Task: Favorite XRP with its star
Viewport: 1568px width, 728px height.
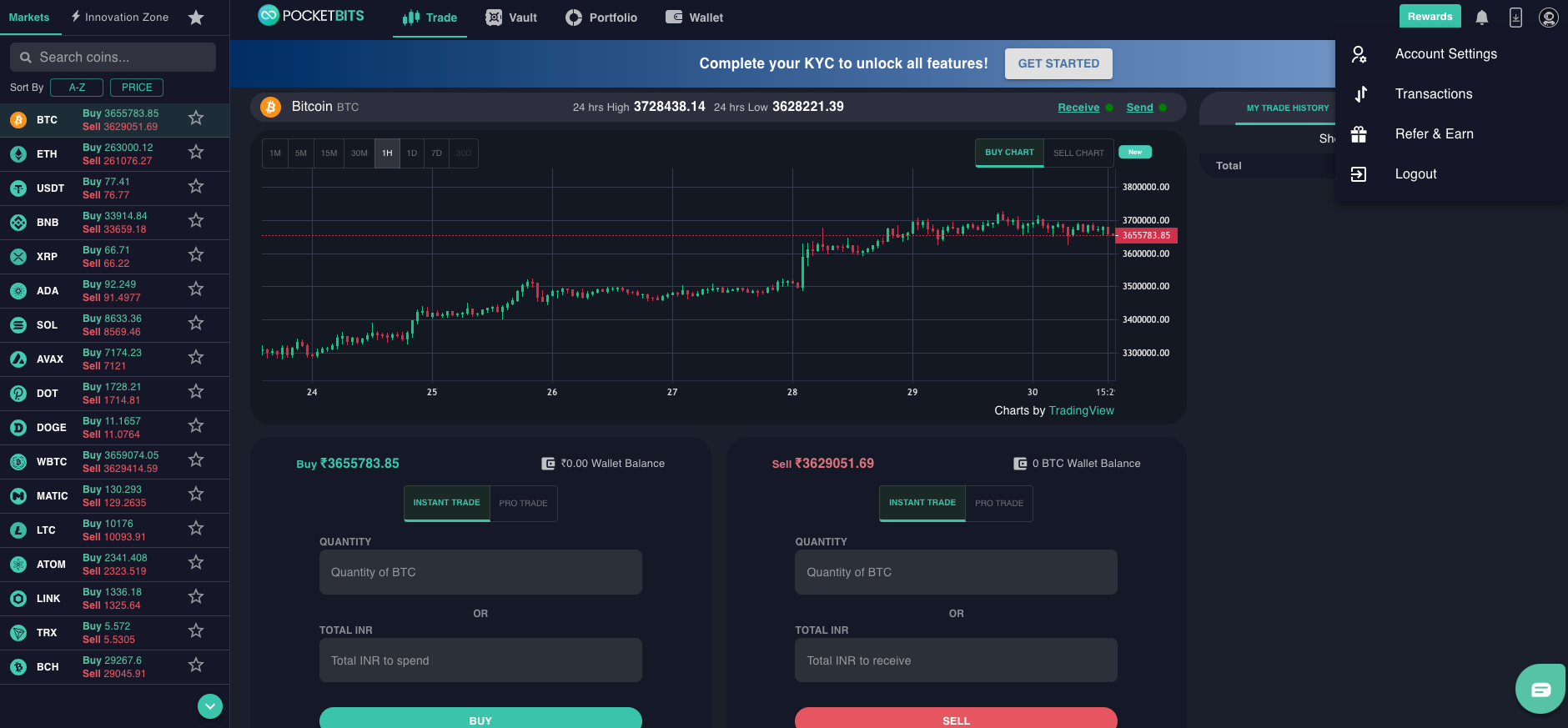Action: click(196, 254)
